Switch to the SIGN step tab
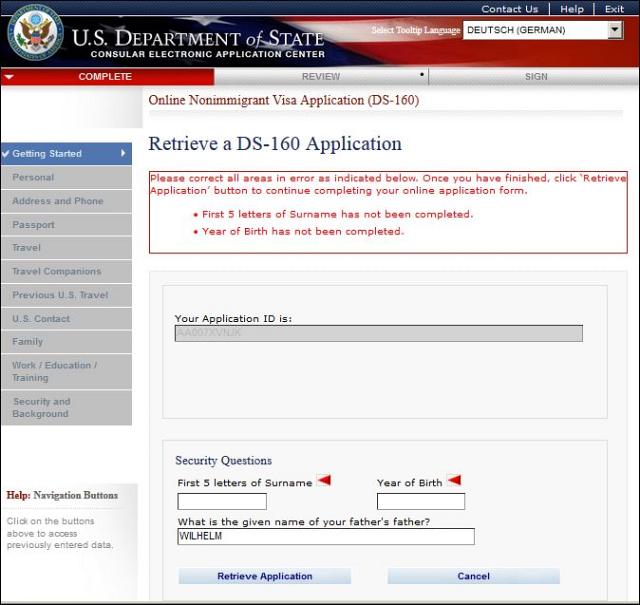 [x=536, y=77]
